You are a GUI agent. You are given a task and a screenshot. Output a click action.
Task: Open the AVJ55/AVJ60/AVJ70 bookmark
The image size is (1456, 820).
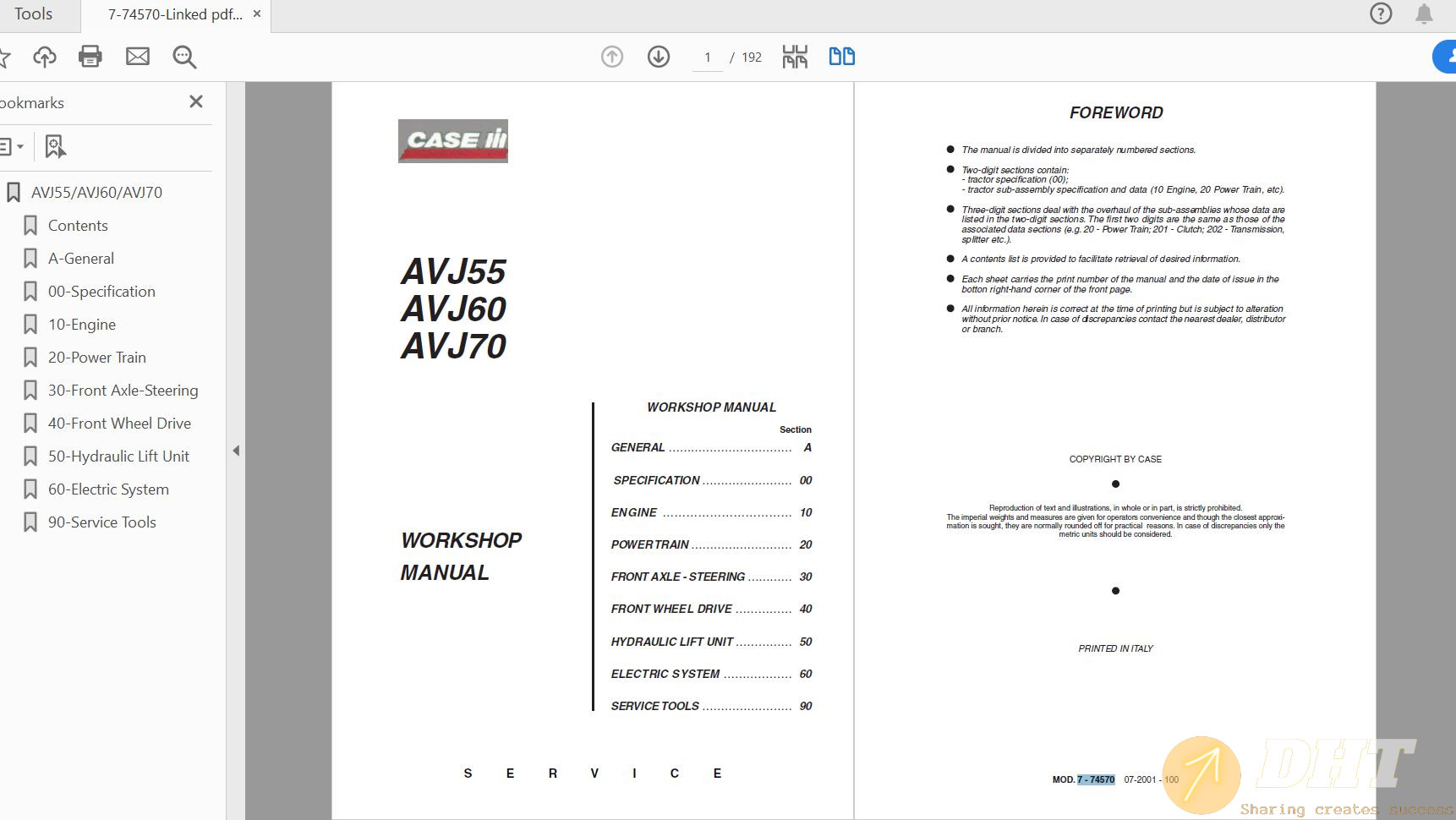tap(96, 193)
